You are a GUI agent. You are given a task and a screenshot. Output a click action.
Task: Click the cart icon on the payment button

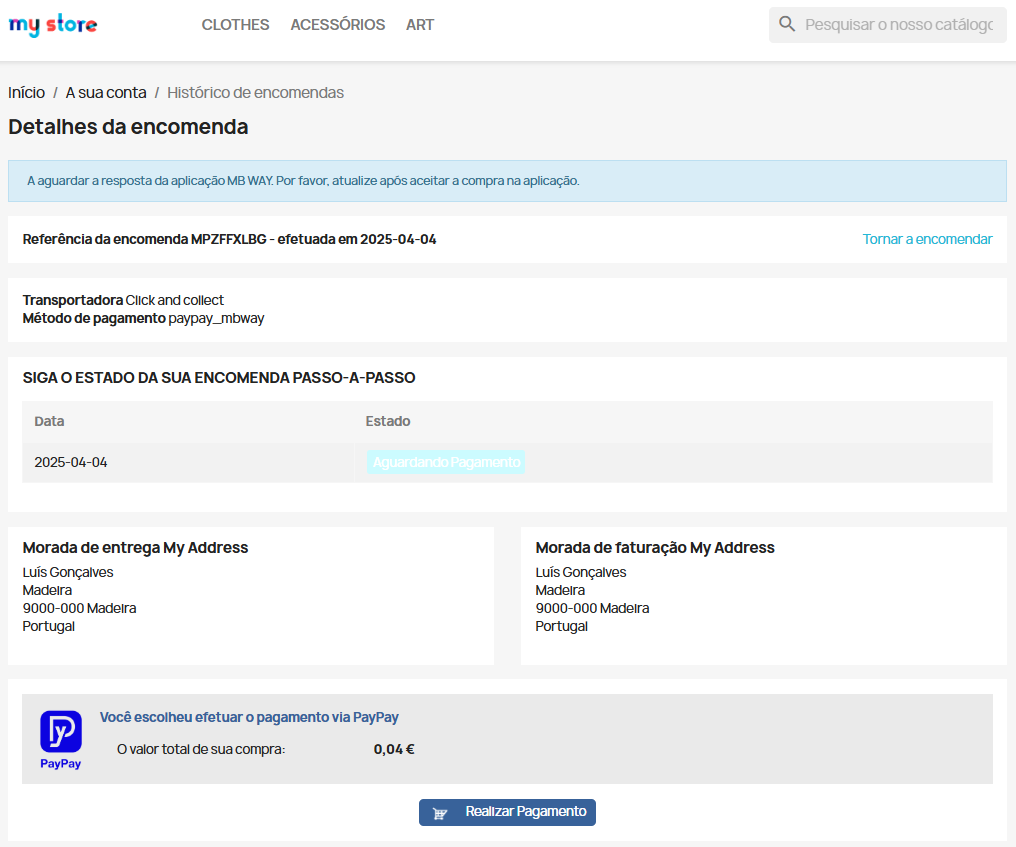(x=440, y=813)
